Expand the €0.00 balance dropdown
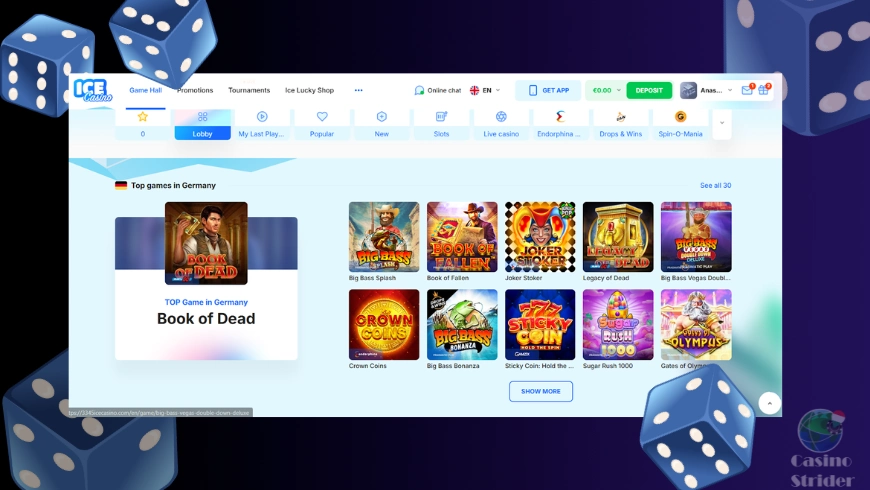 tap(606, 90)
